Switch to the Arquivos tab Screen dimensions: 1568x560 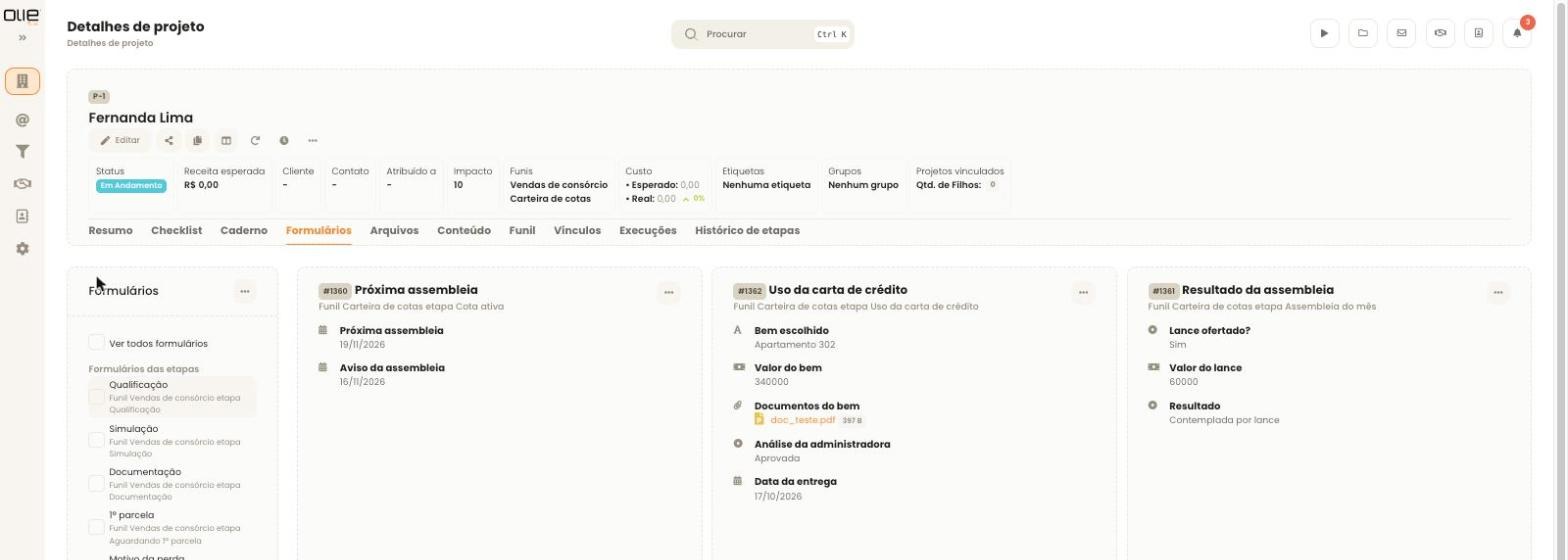pos(394,231)
